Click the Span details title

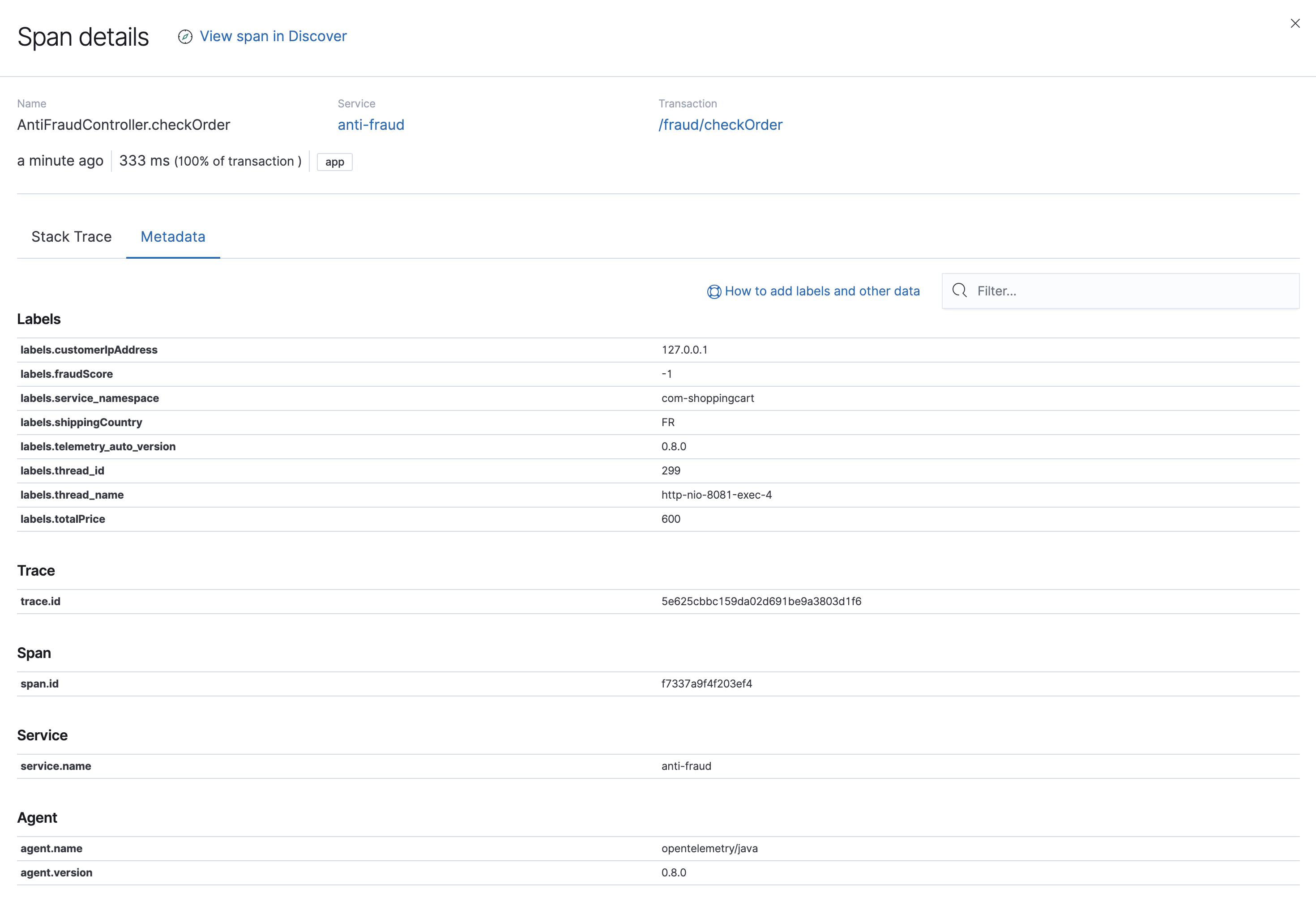pos(83,37)
